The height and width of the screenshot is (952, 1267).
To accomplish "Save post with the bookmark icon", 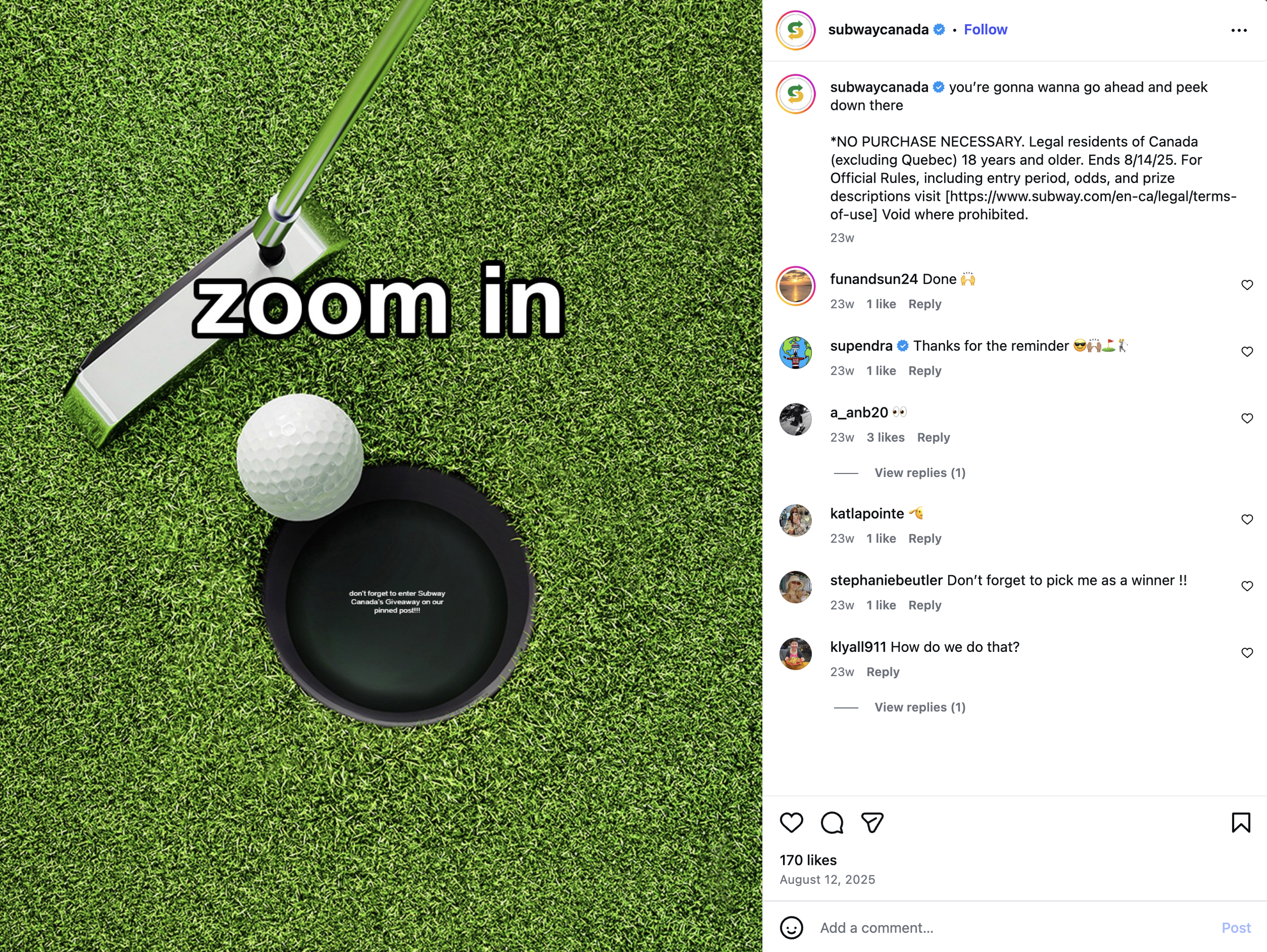I will [x=1241, y=823].
